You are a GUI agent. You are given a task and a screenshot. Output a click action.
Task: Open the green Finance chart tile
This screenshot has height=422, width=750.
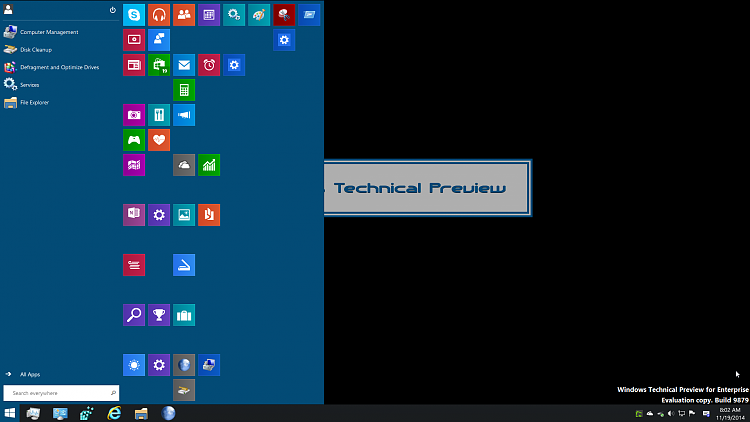click(x=209, y=165)
